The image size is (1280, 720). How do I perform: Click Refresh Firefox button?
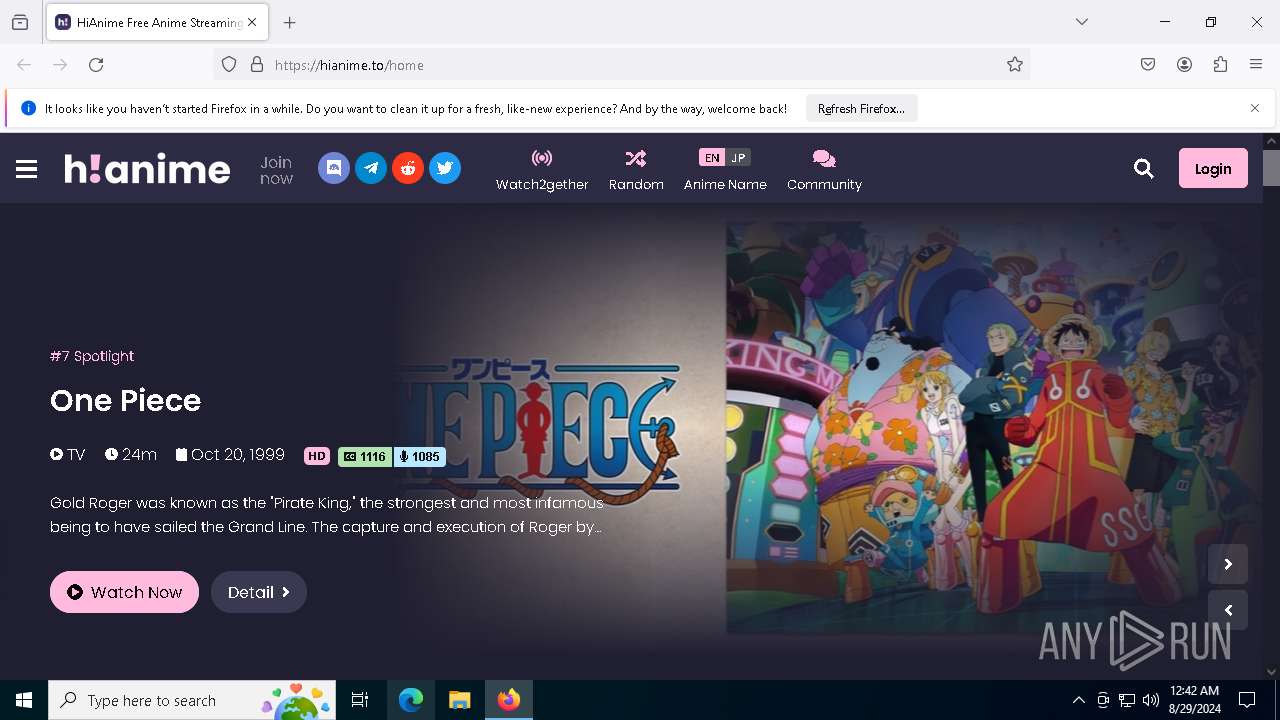click(x=861, y=109)
